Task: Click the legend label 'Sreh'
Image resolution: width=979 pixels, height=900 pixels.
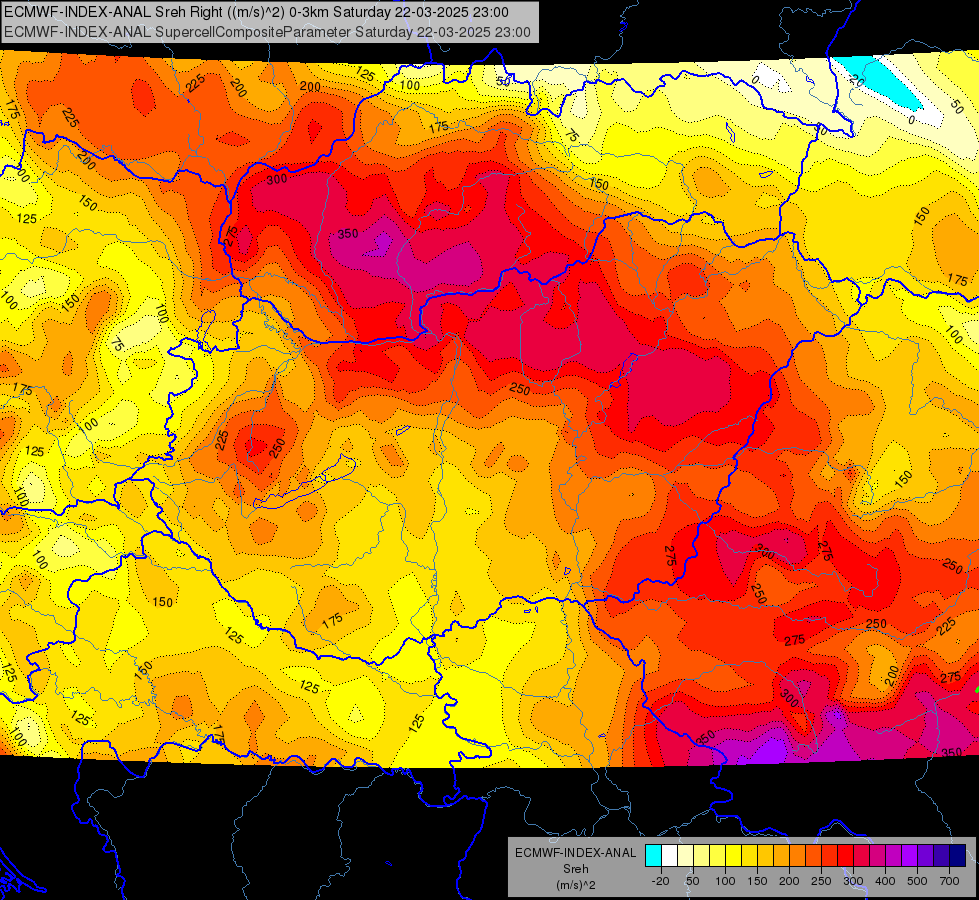Action: 576,869
